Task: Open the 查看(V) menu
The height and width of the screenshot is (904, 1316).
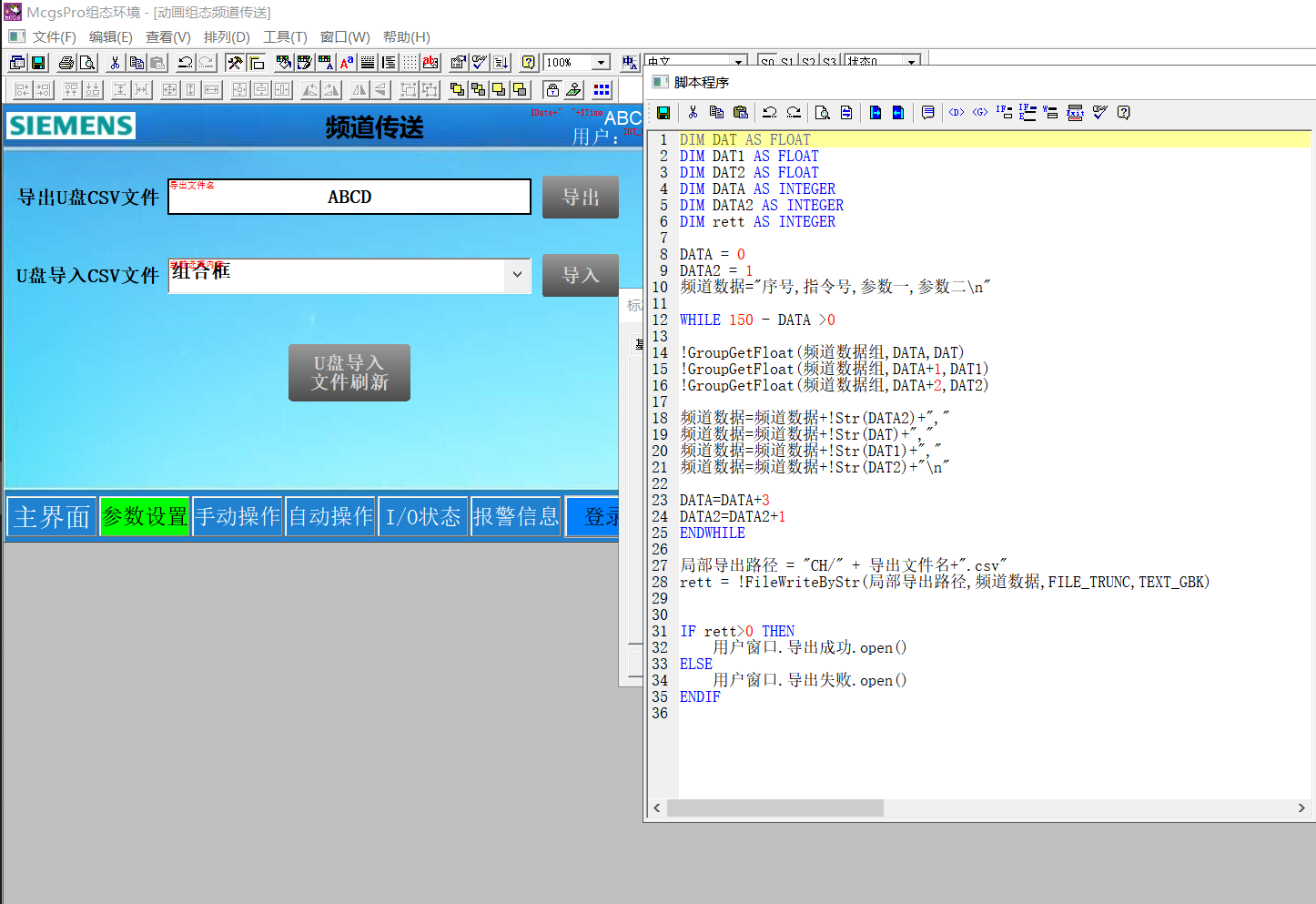Action: (x=167, y=37)
